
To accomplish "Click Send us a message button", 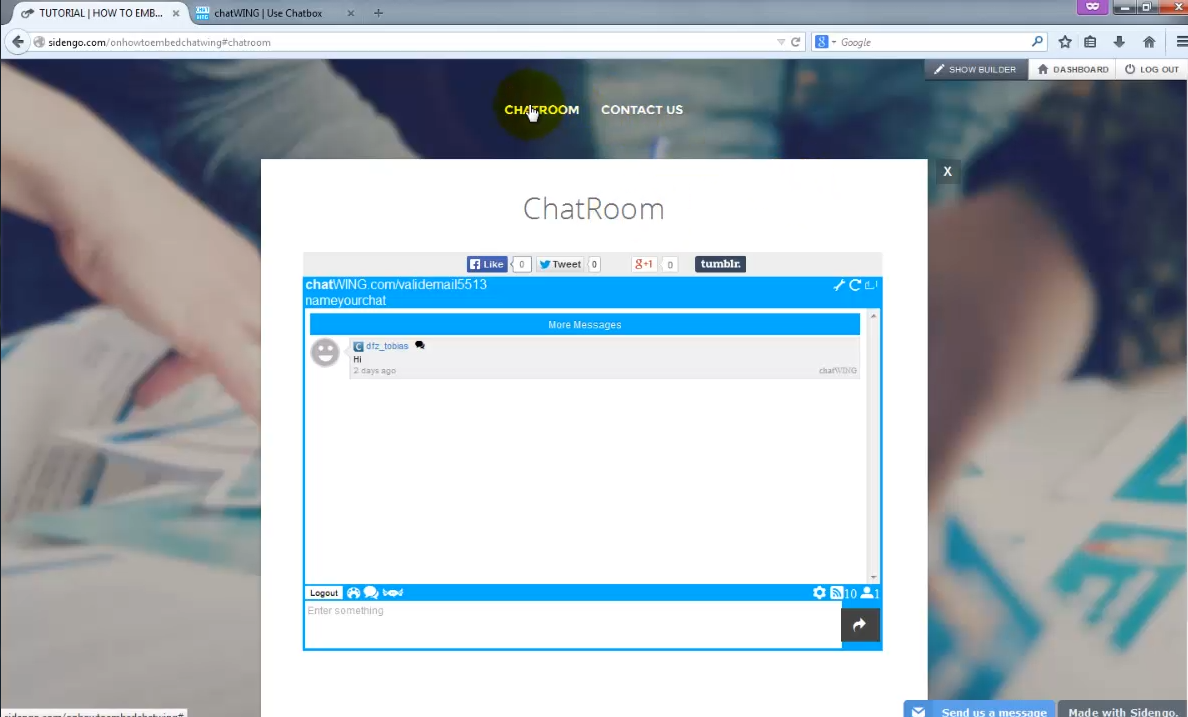I will (979, 710).
